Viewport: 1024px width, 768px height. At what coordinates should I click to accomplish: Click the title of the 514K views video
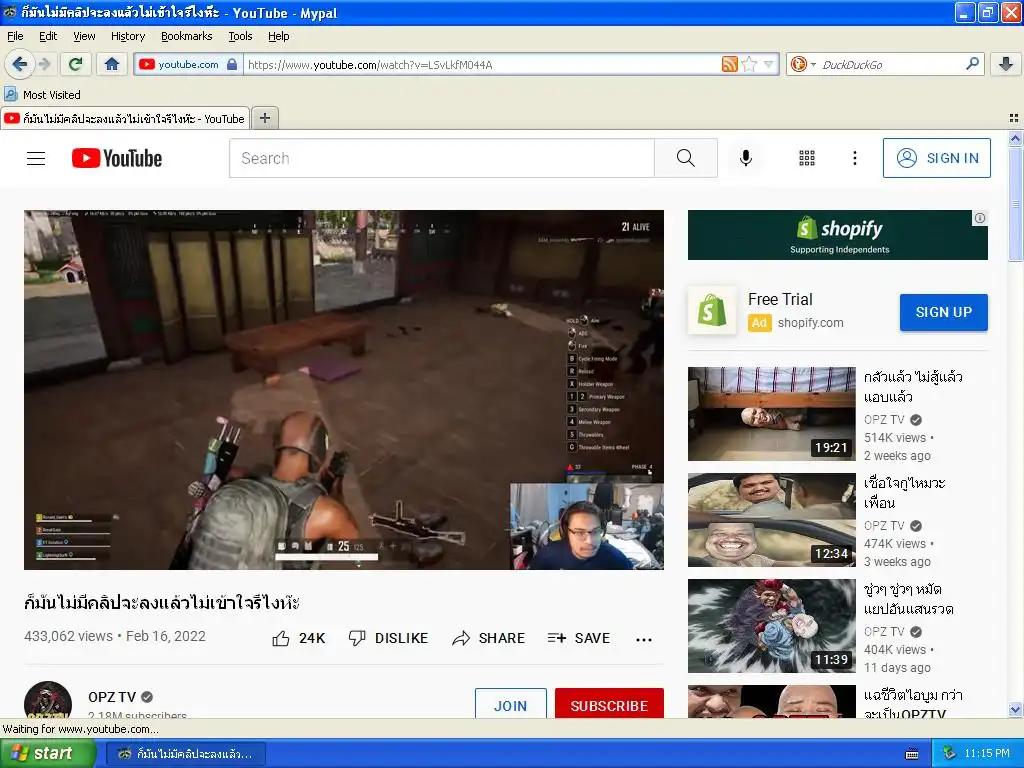tap(913, 387)
